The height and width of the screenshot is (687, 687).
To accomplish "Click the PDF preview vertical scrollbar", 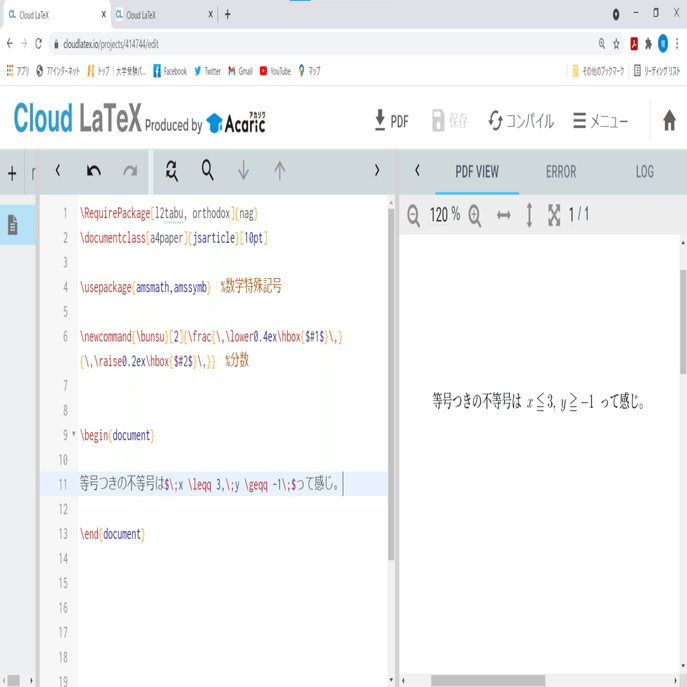I will [683, 322].
